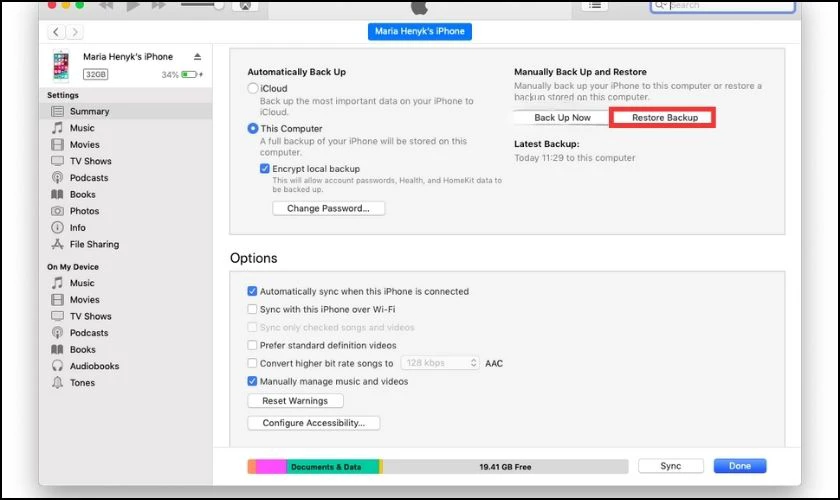The width and height of the screenshot is (840, 500).
Task: Open Audiobooks under On My Device
Action: coord(94,366)
